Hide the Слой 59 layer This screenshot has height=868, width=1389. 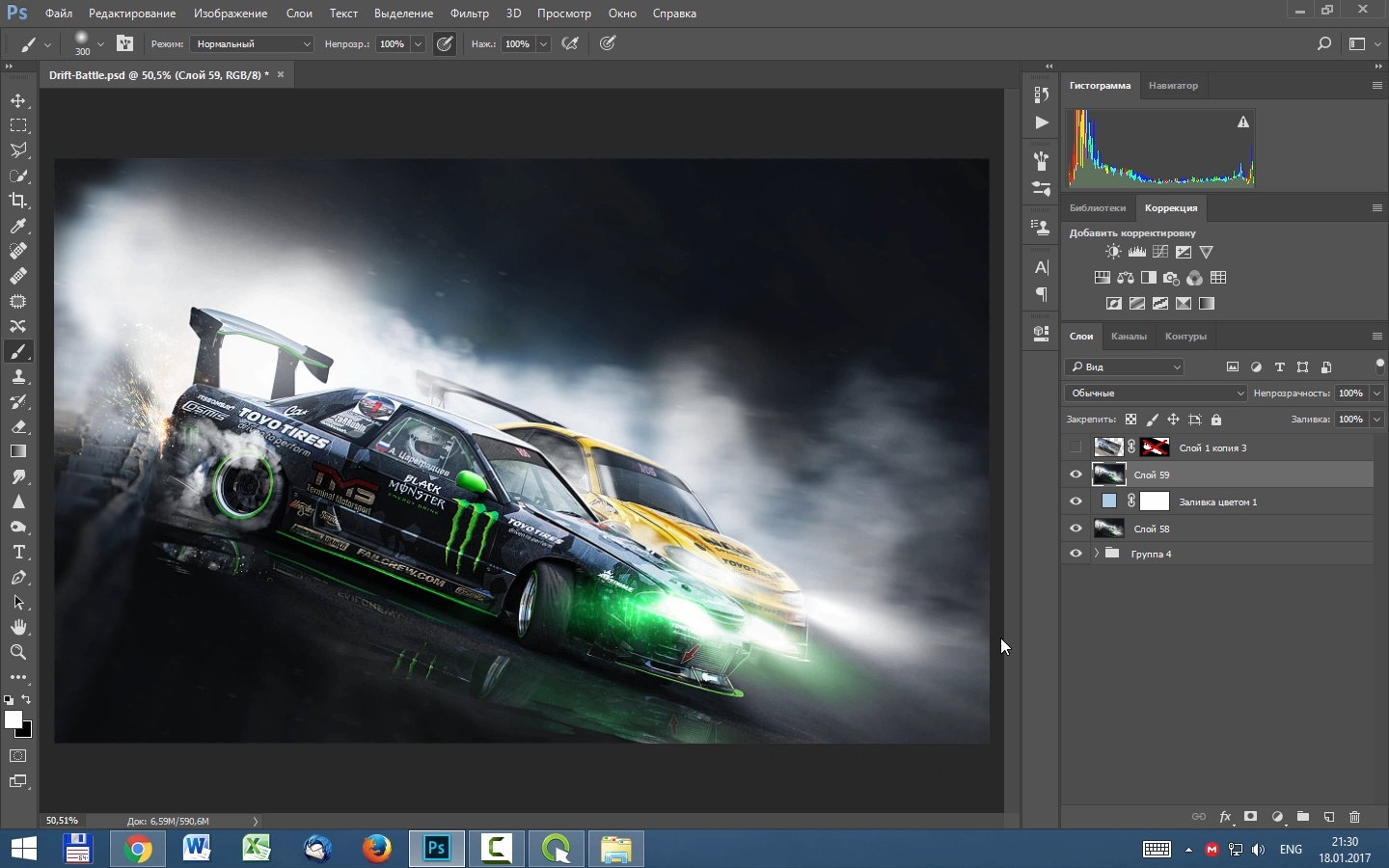click(1076, 475)
